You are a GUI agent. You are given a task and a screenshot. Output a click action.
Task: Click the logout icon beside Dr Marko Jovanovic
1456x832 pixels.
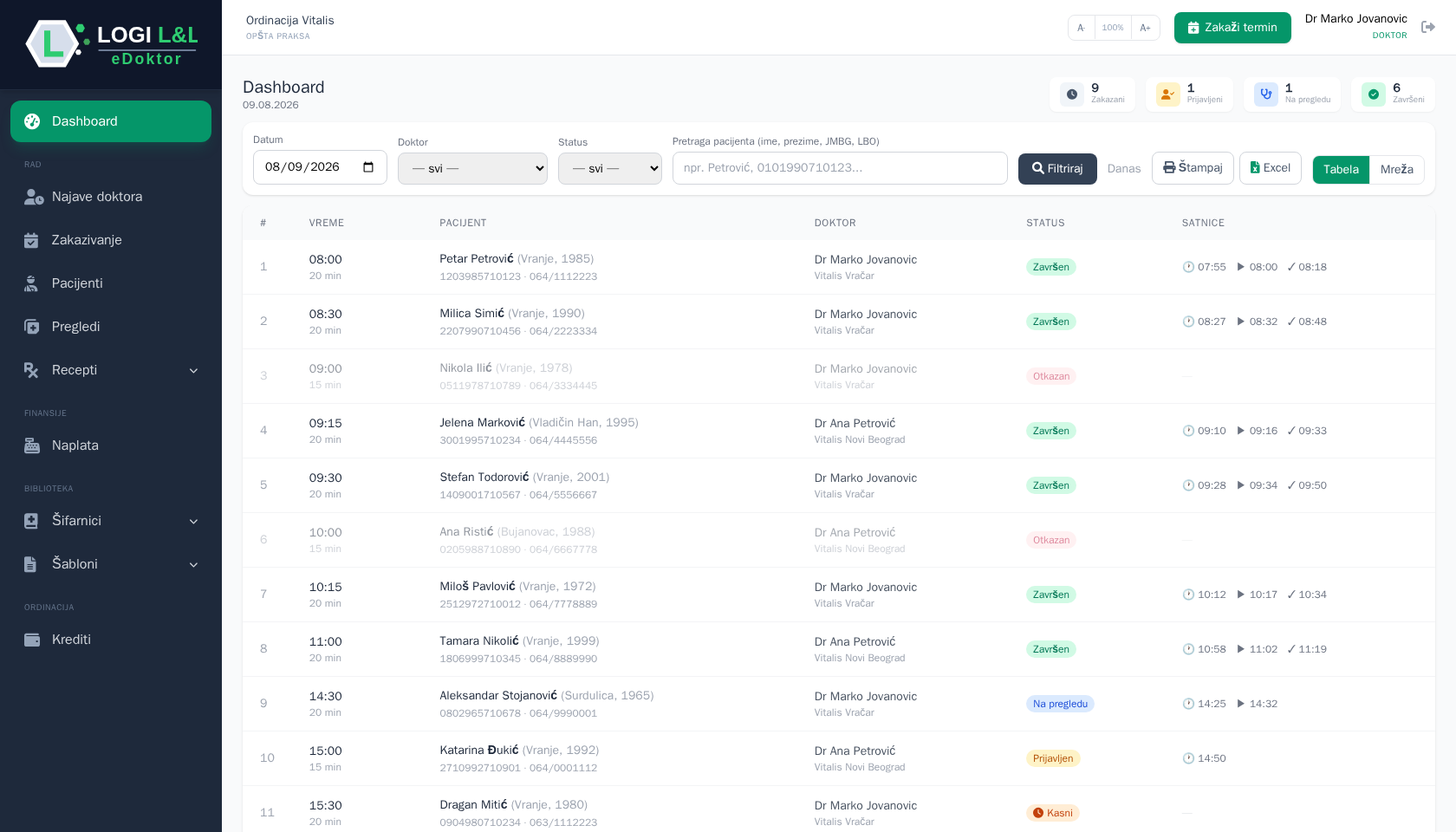[1428, 27]
